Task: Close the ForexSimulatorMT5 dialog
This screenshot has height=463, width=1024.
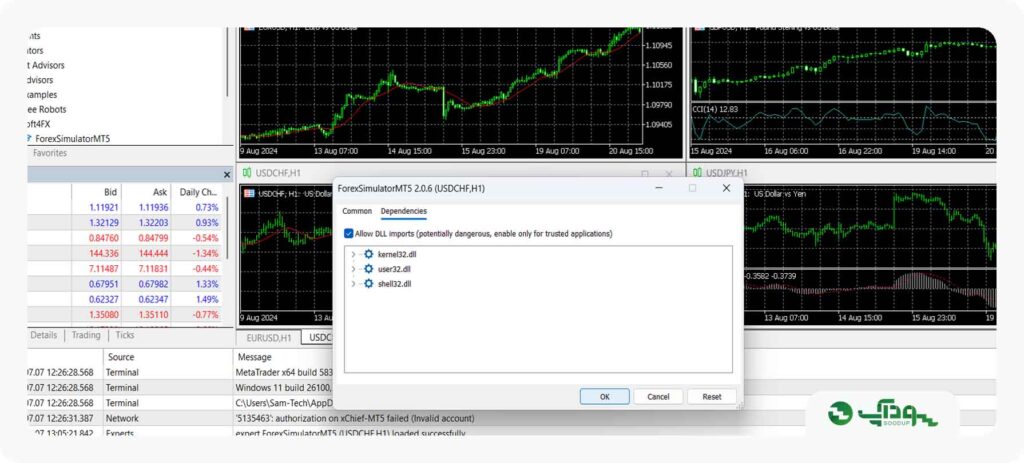Action: (726, 188)
